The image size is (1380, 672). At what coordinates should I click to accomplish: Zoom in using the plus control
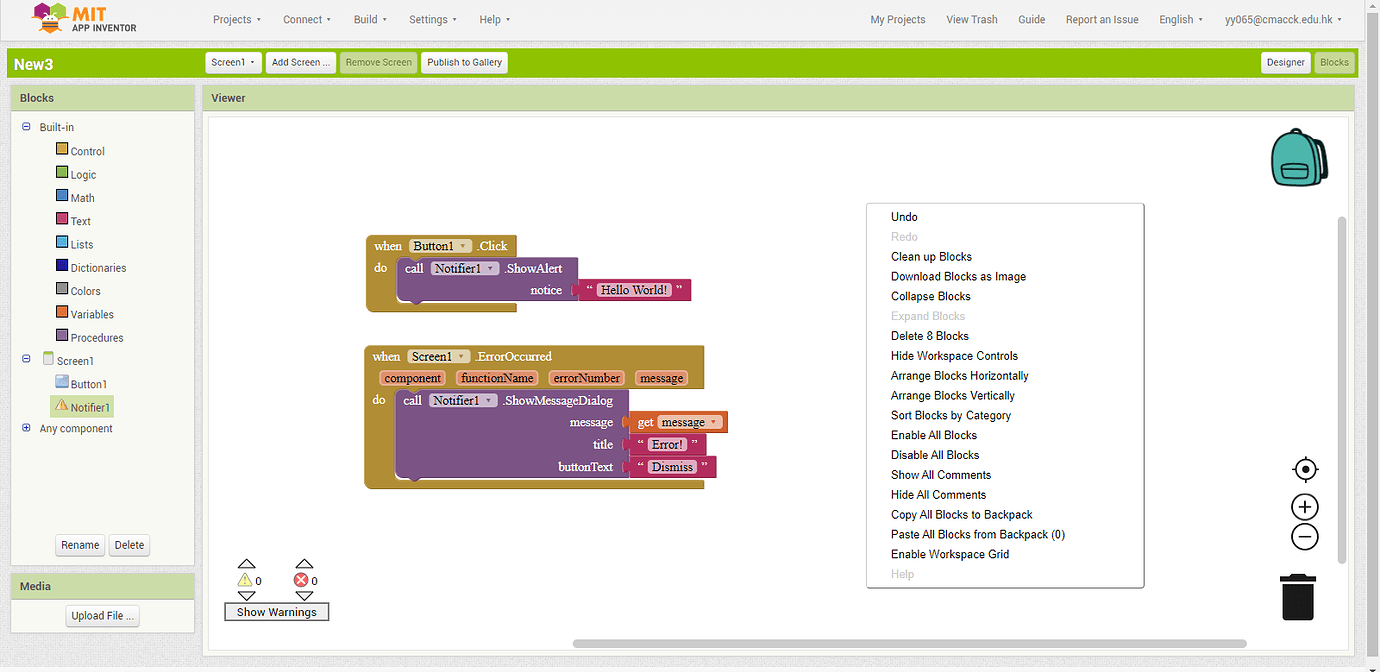(1304, 507)
